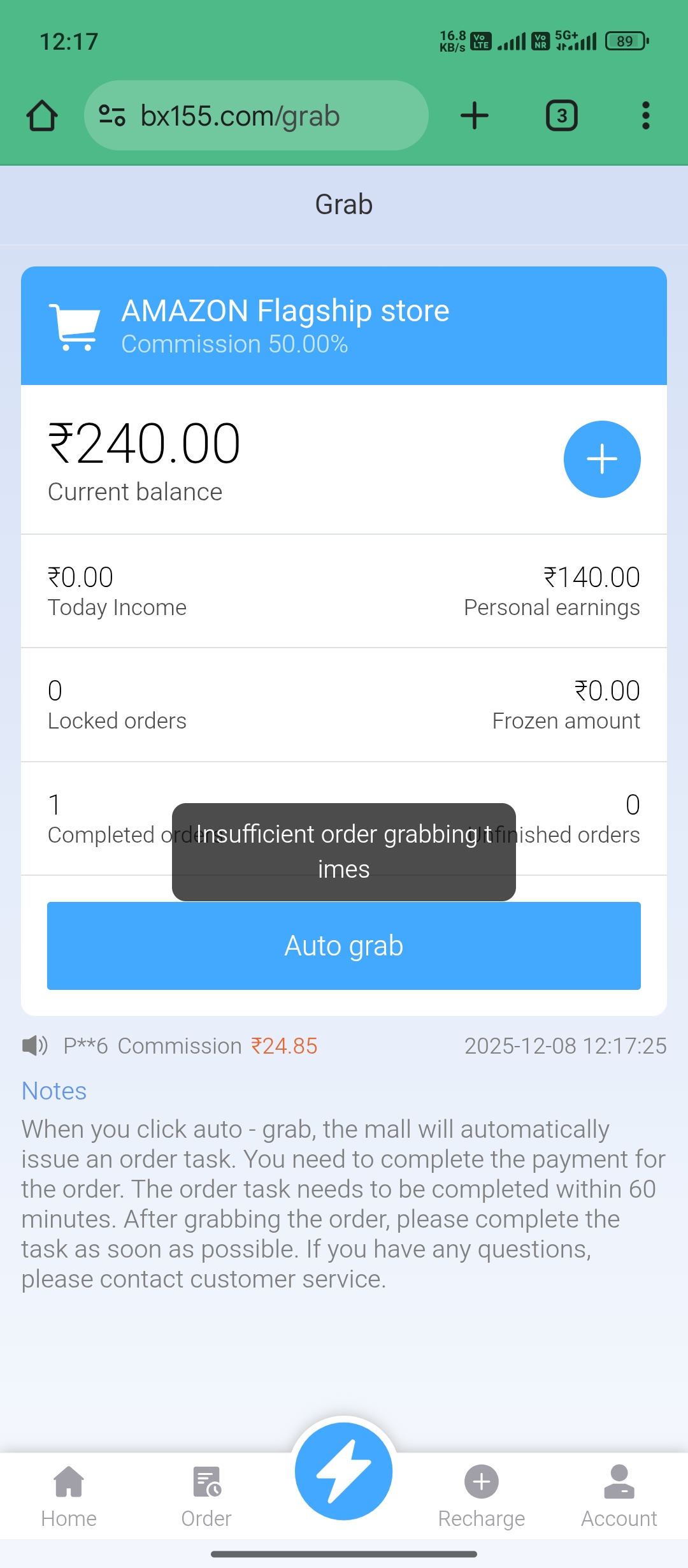Tap the browser home icon

(42, 116)
